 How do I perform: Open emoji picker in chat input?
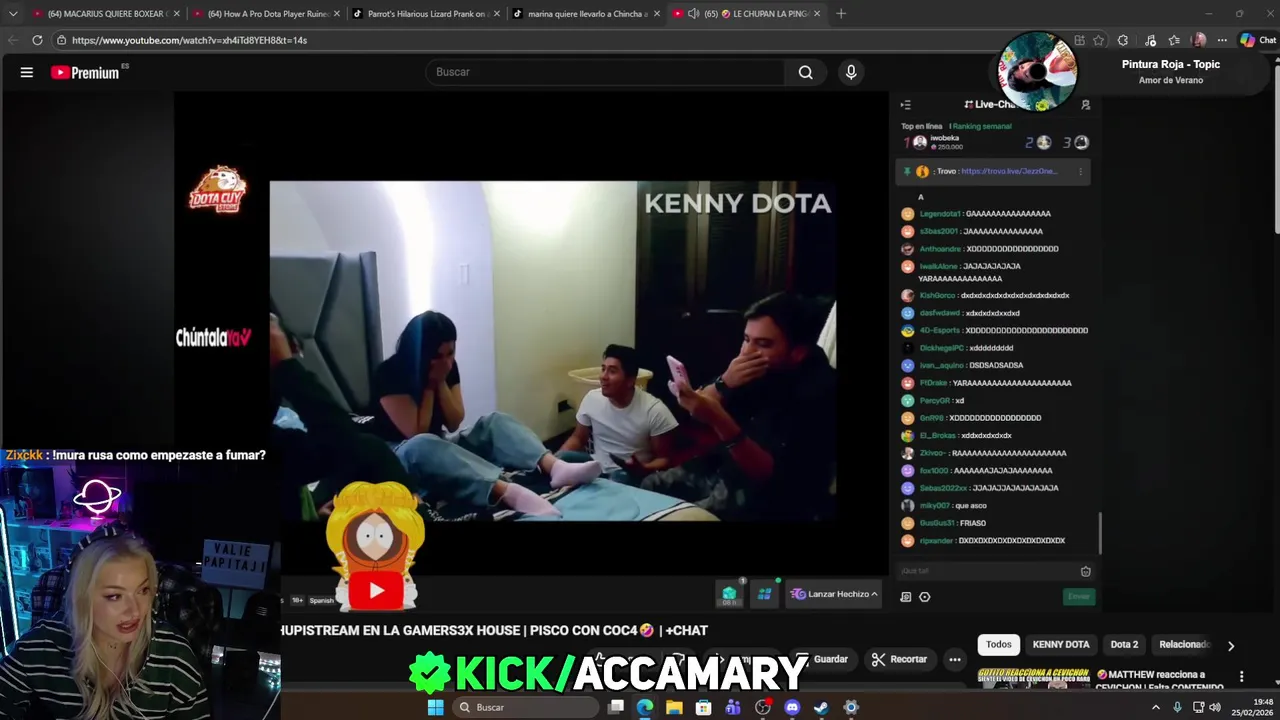1085,571
